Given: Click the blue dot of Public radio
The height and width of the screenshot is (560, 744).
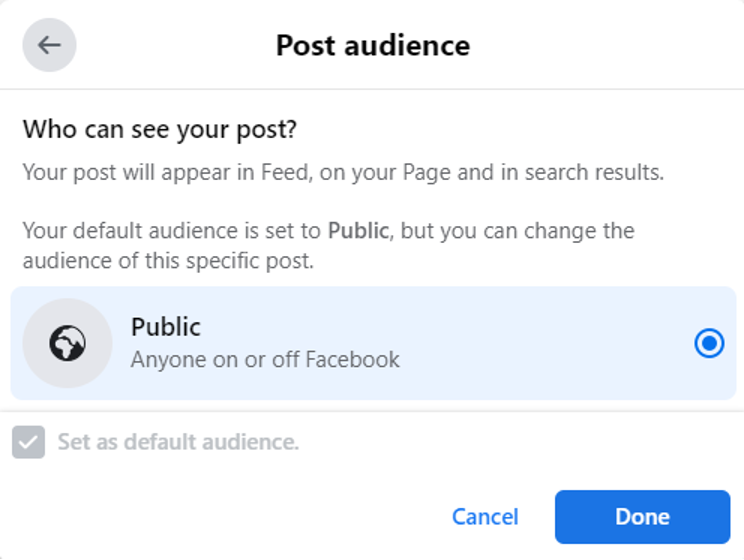Looking at the screenshot, I should (x=709, y=343).
